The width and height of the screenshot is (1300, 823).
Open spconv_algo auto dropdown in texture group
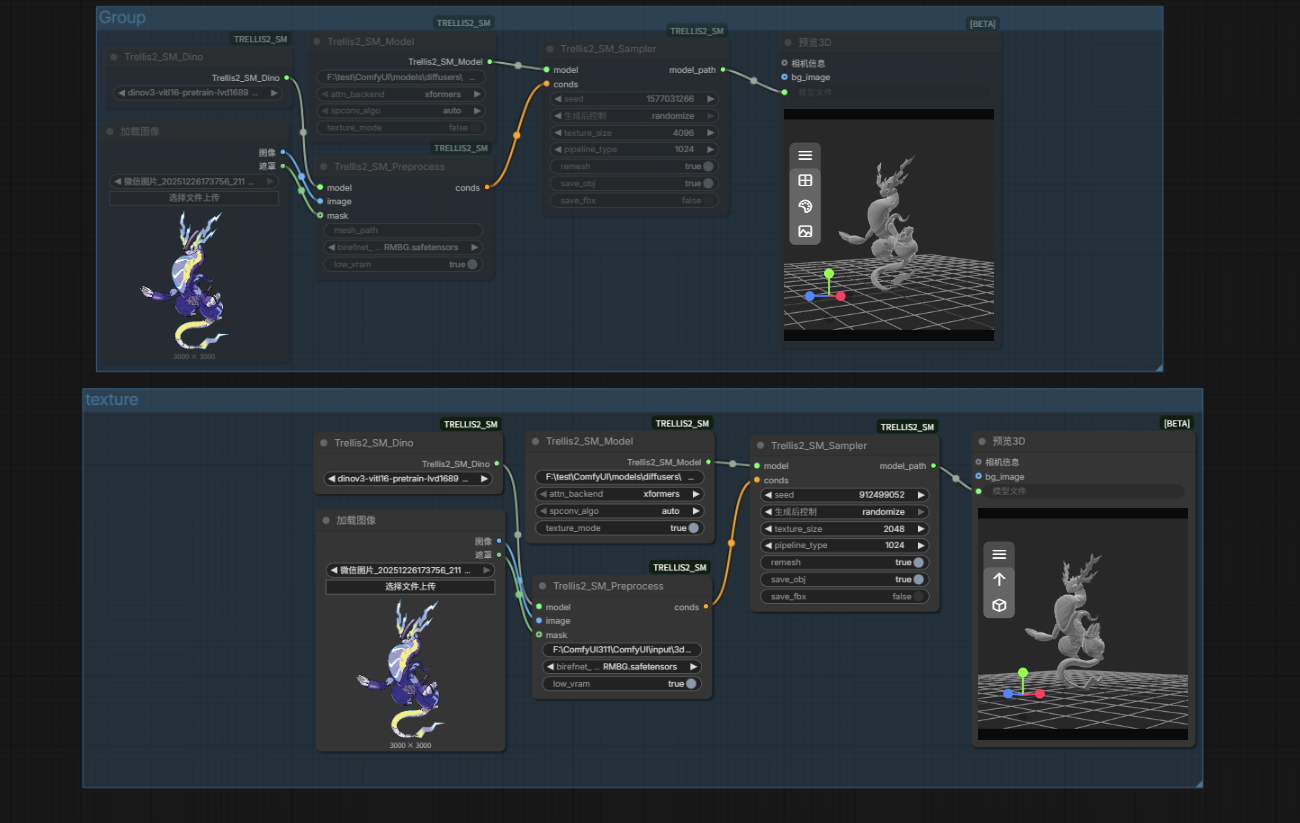(x=620, y=511)
